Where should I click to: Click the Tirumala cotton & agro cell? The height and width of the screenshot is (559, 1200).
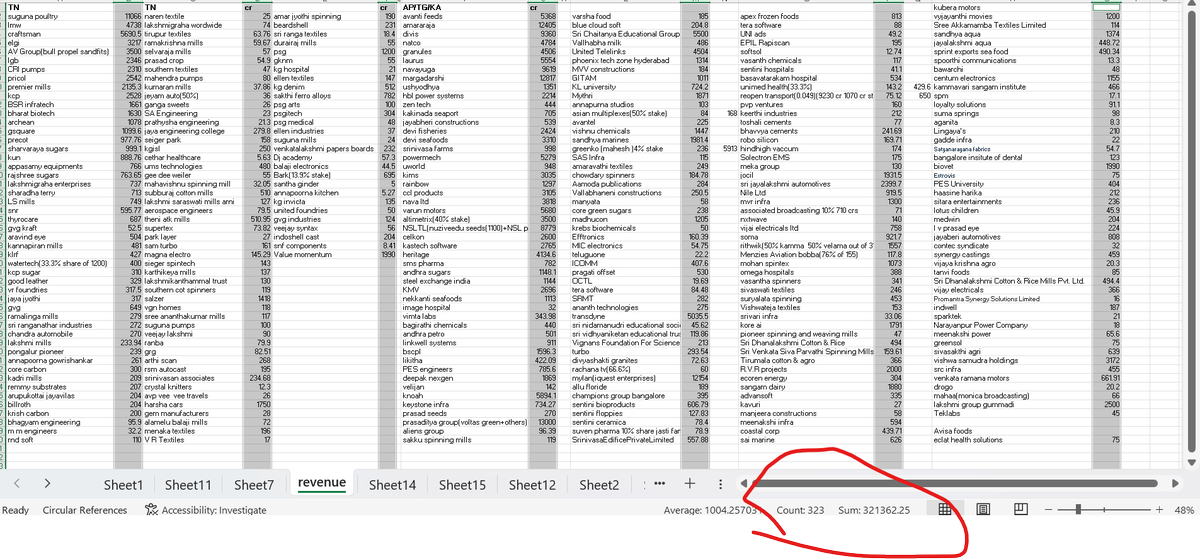[x=807, y=360]
